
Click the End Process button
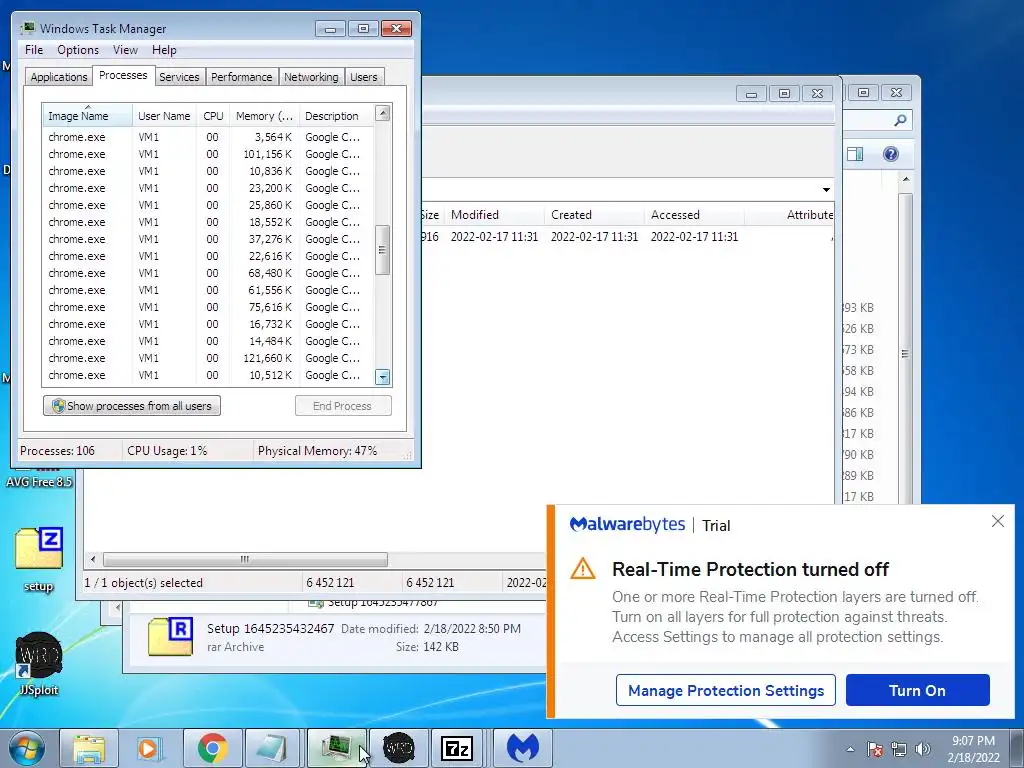tap(343, 406)
